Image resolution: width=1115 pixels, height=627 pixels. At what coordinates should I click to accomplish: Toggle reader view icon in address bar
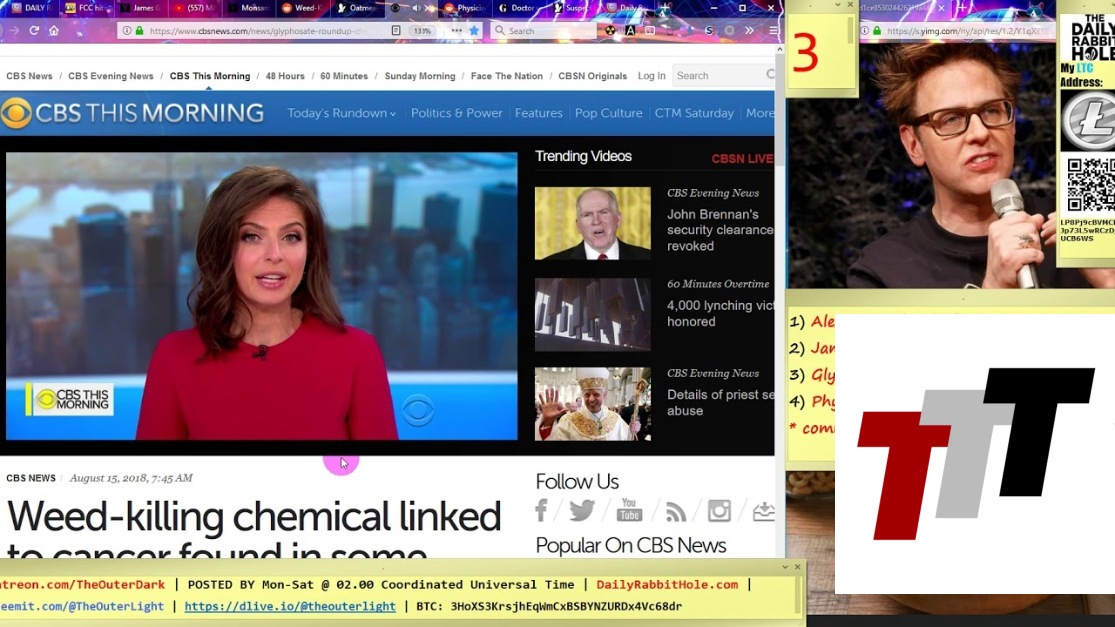pyautogui.click(x=396, y=31)
